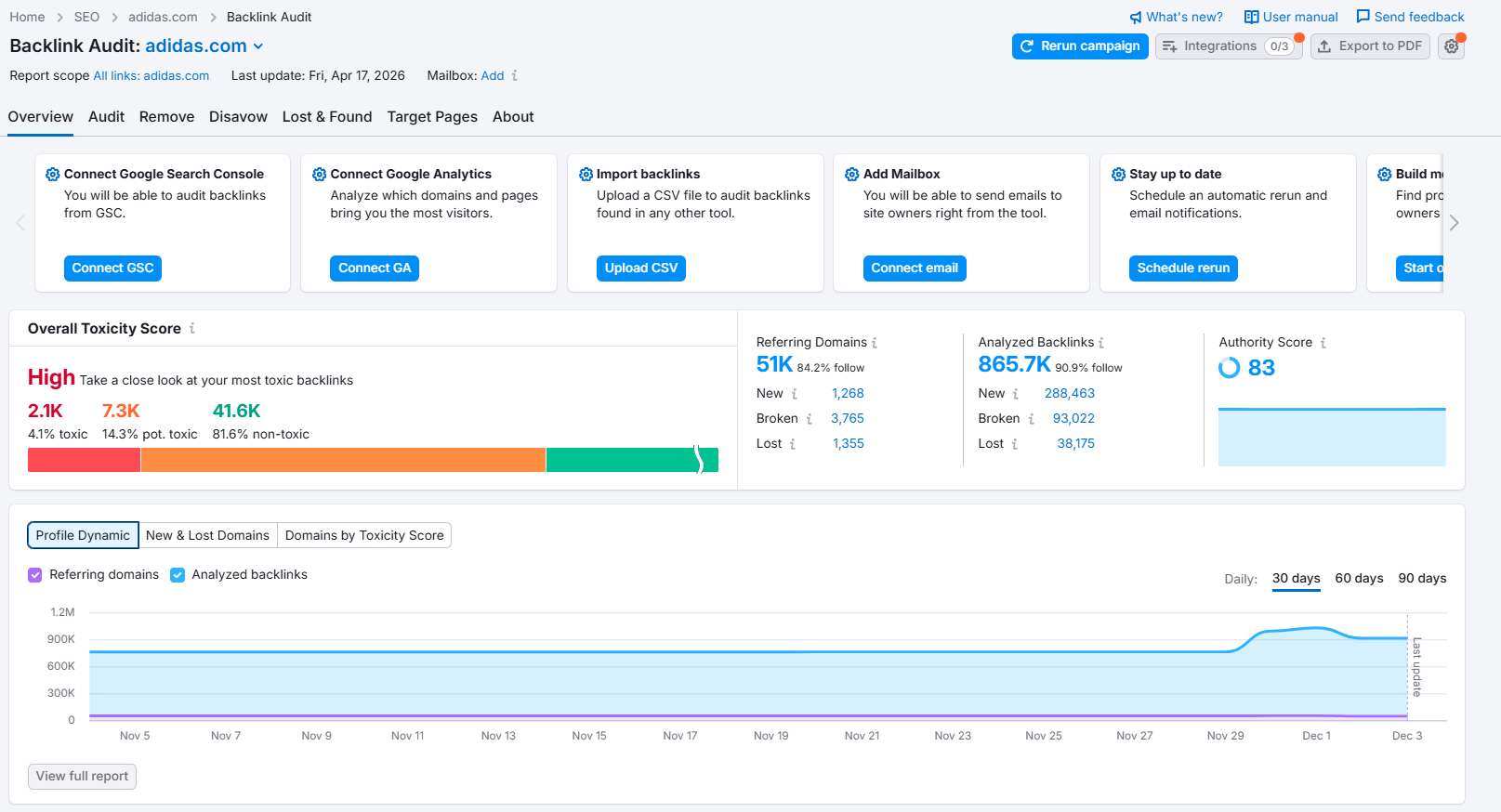This screenshot has width=1501, height=812.
Task: Click the All links: adidas.com scope link
Action: click(x=151, y=76)
